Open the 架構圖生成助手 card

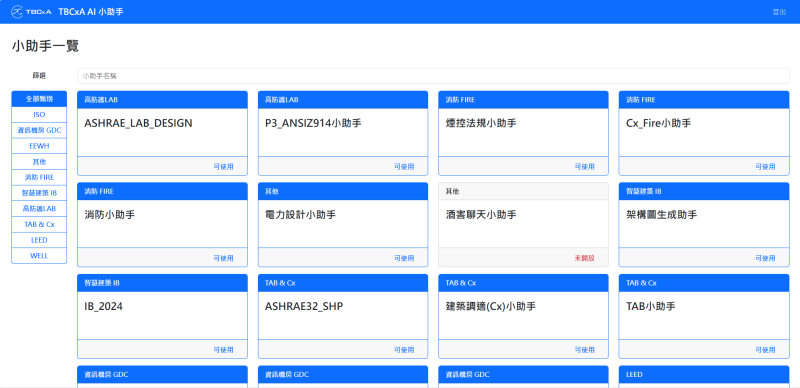click(704, 225)
